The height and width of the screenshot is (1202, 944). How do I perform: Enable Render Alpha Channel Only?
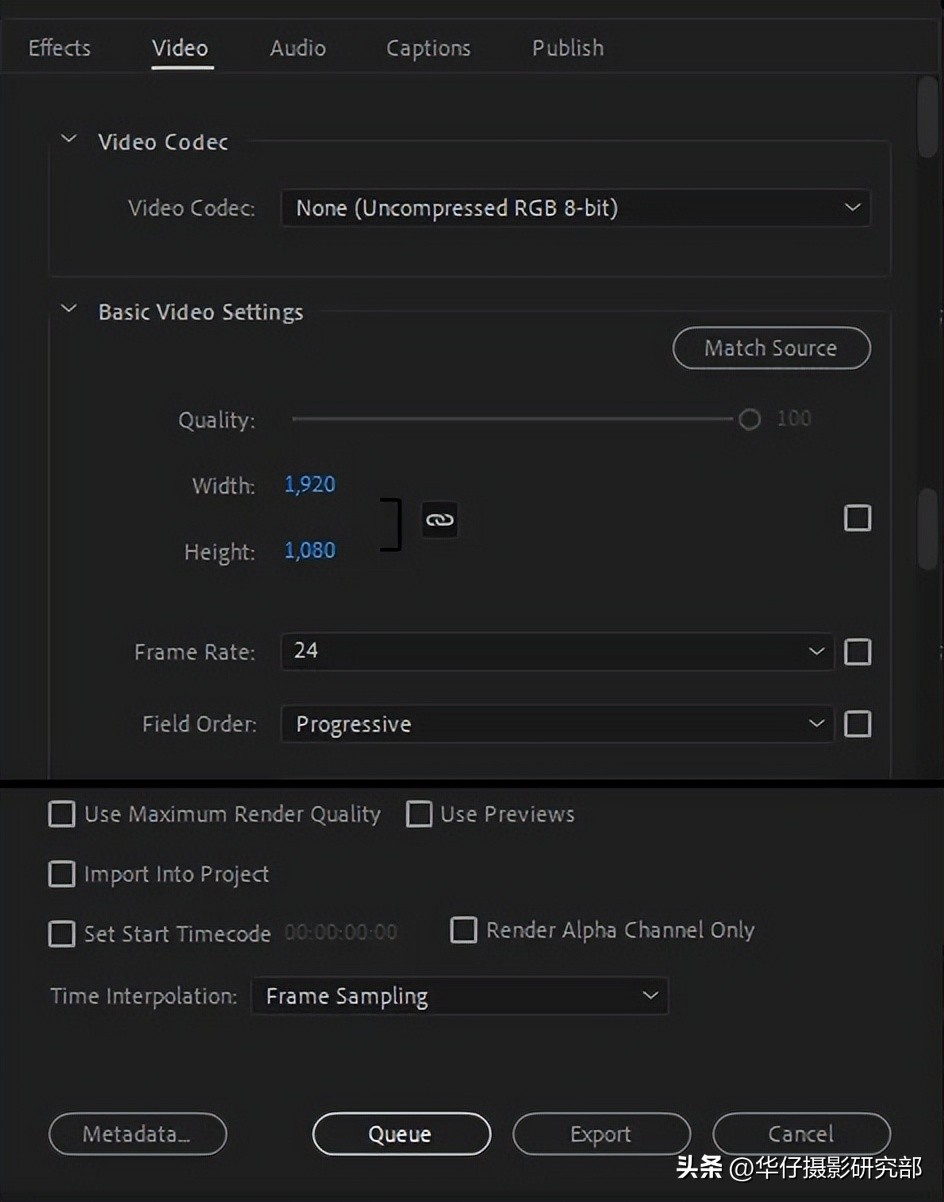point(463,930)
